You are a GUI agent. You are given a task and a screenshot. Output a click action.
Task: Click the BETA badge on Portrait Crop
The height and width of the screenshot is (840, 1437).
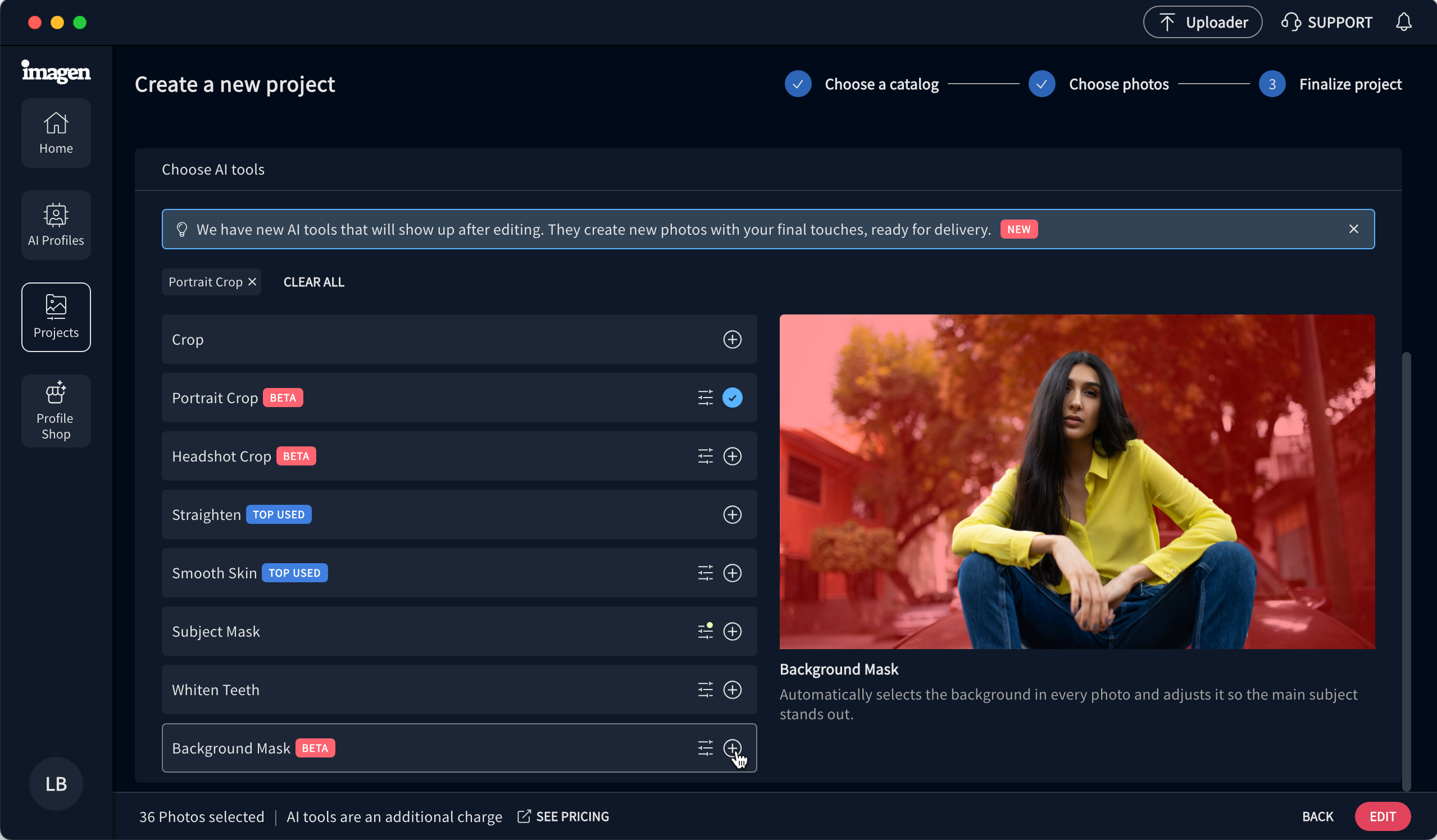coord(283,398)
